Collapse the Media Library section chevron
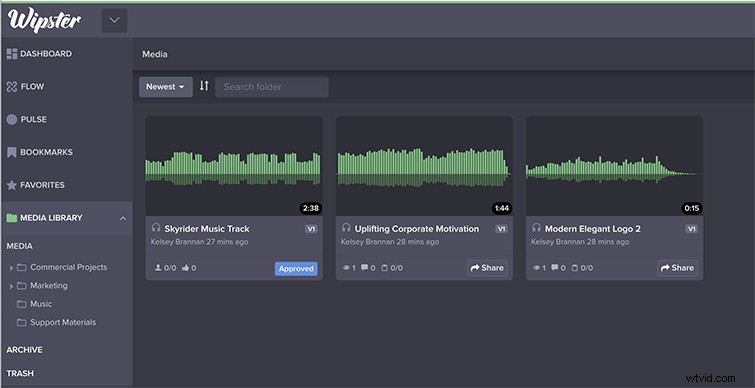755x388 pixels. coord(123,219)
